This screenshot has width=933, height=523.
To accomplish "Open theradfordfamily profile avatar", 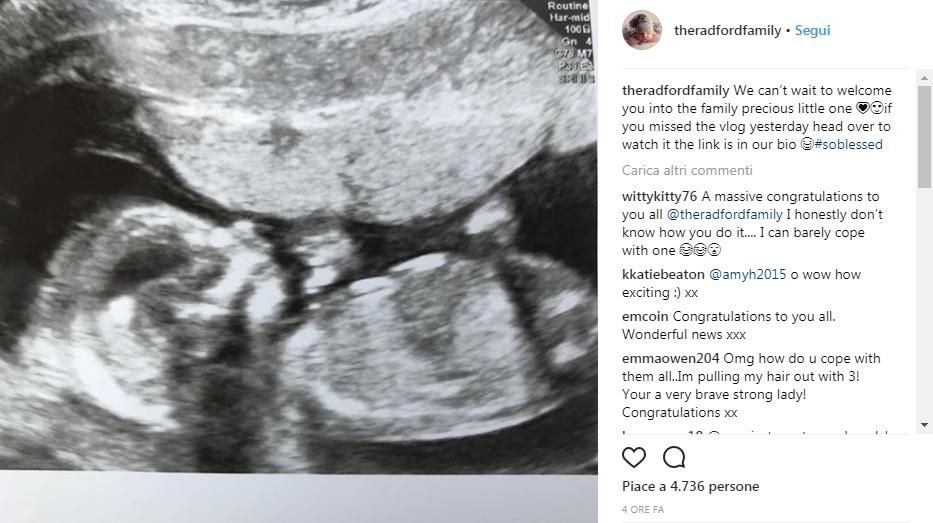I will pos(642,30).
